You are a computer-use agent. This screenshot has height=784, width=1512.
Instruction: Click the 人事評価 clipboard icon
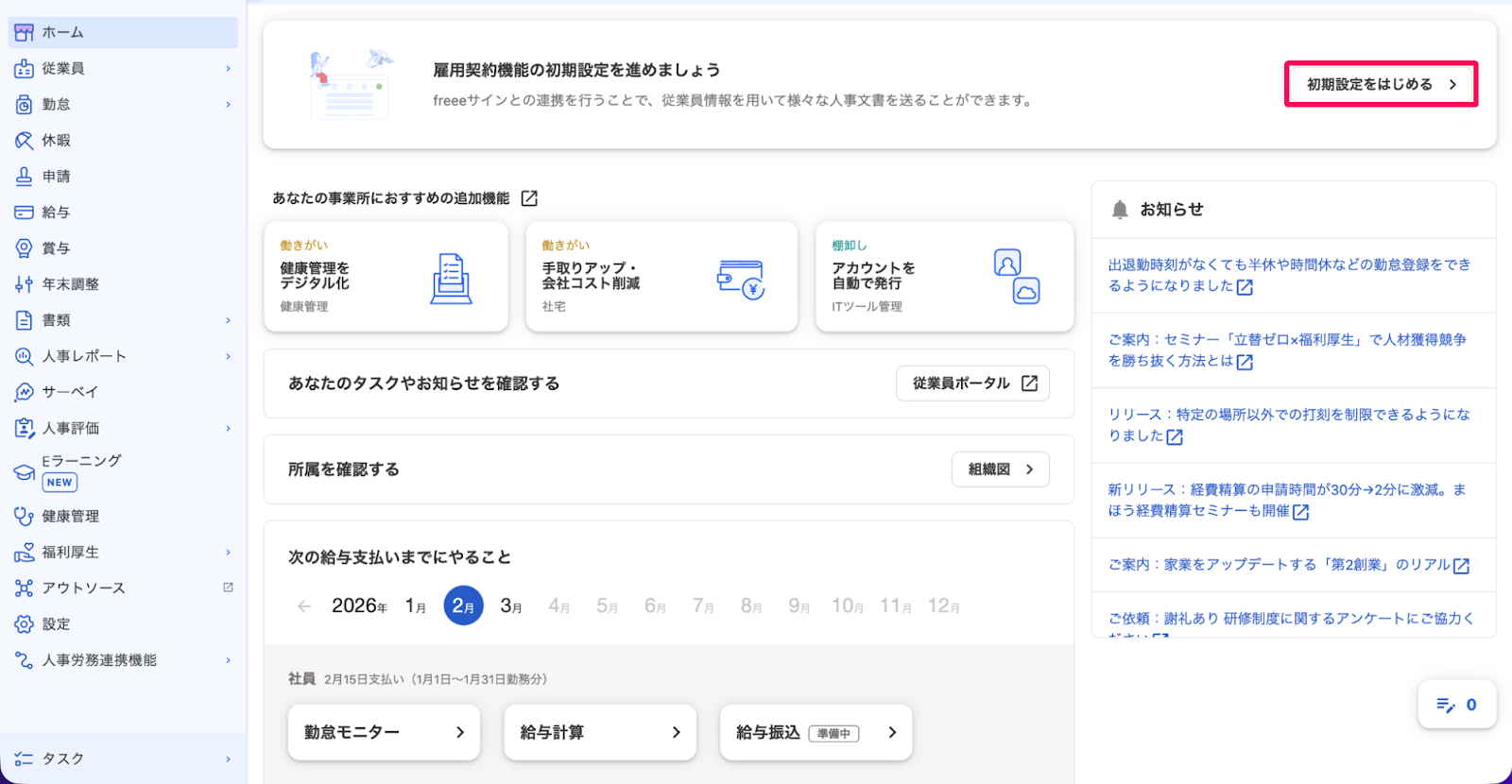click(x=24, y=428)
